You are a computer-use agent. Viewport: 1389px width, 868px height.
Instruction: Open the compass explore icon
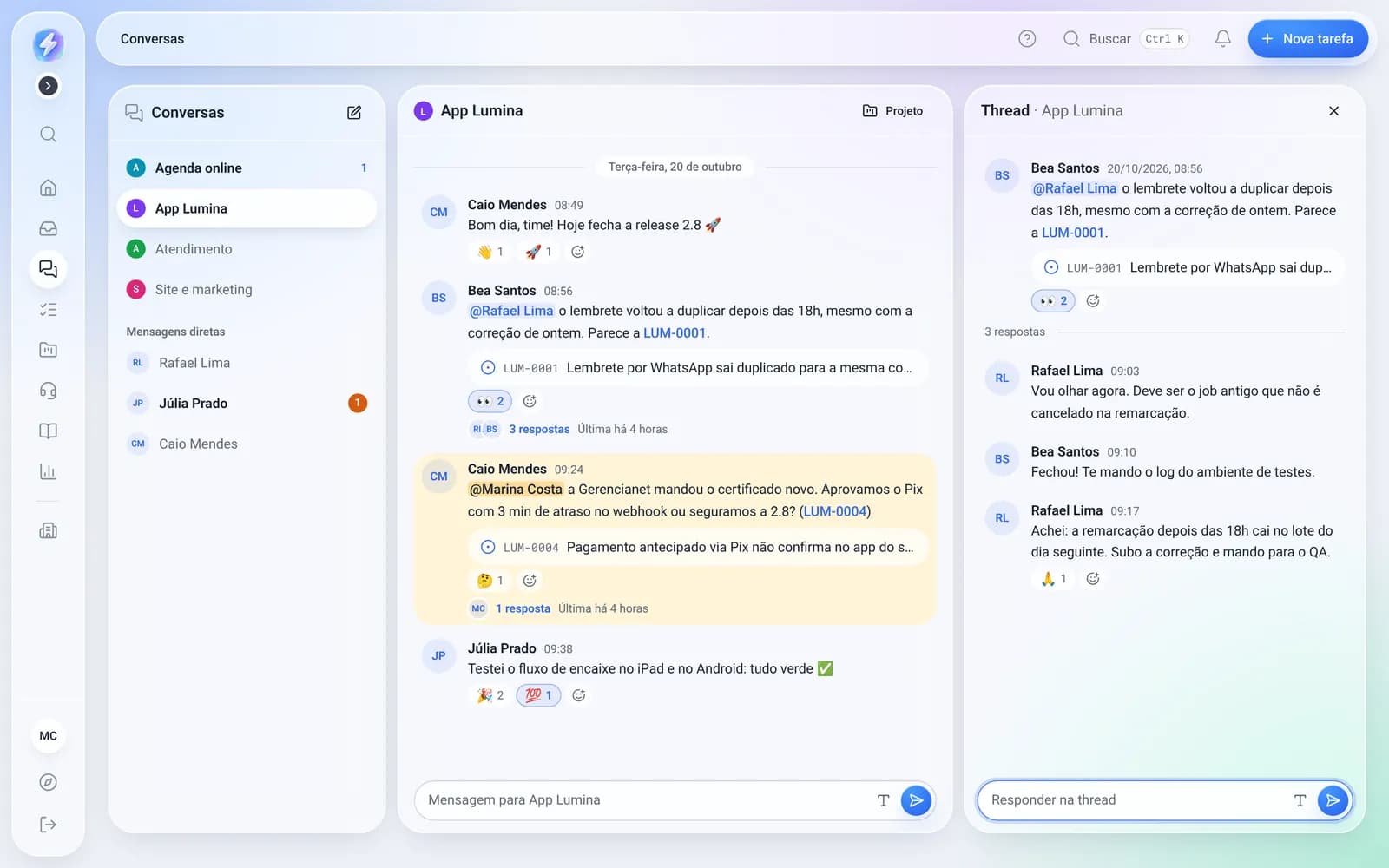[48, 782]
